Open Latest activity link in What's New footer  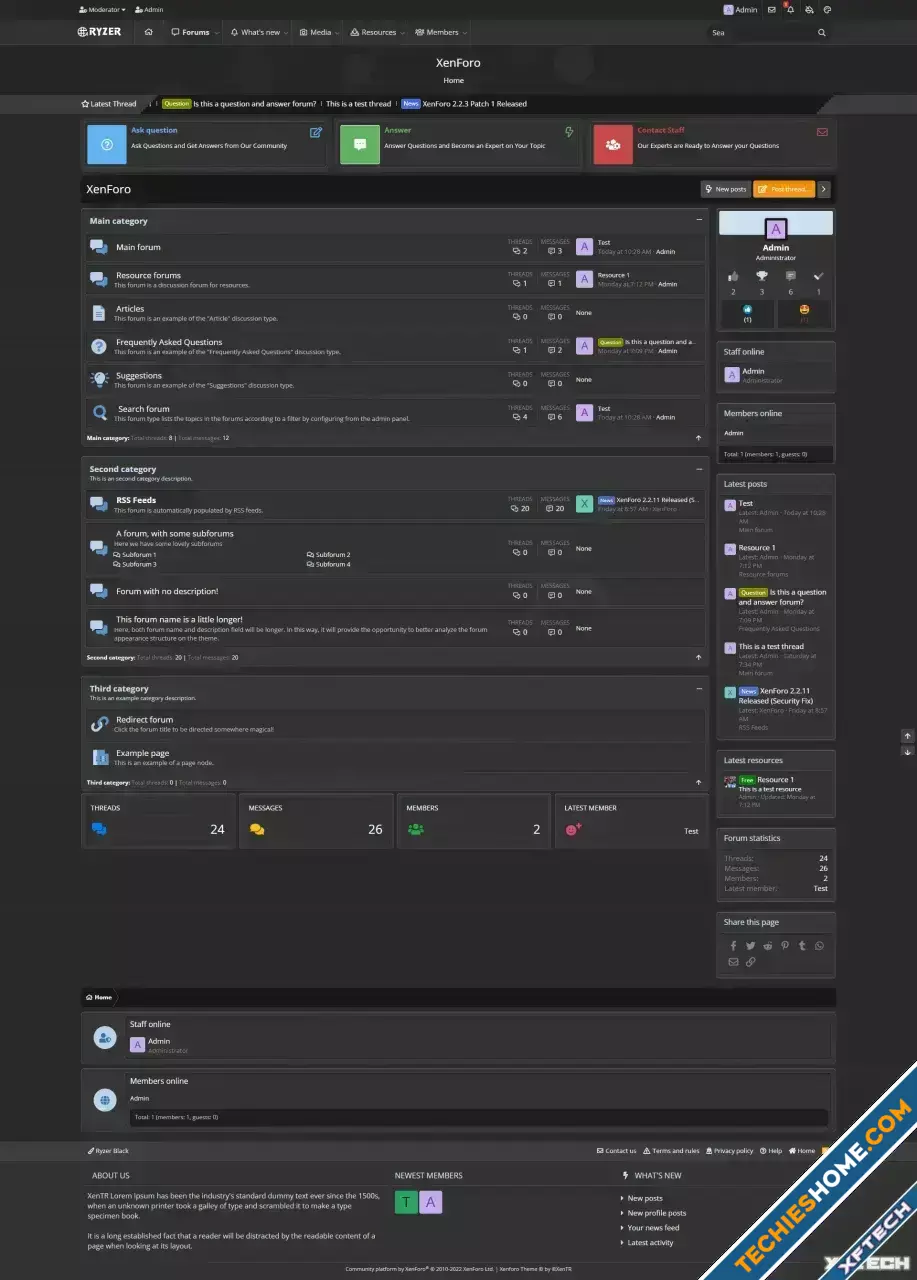click(650, 1243)
